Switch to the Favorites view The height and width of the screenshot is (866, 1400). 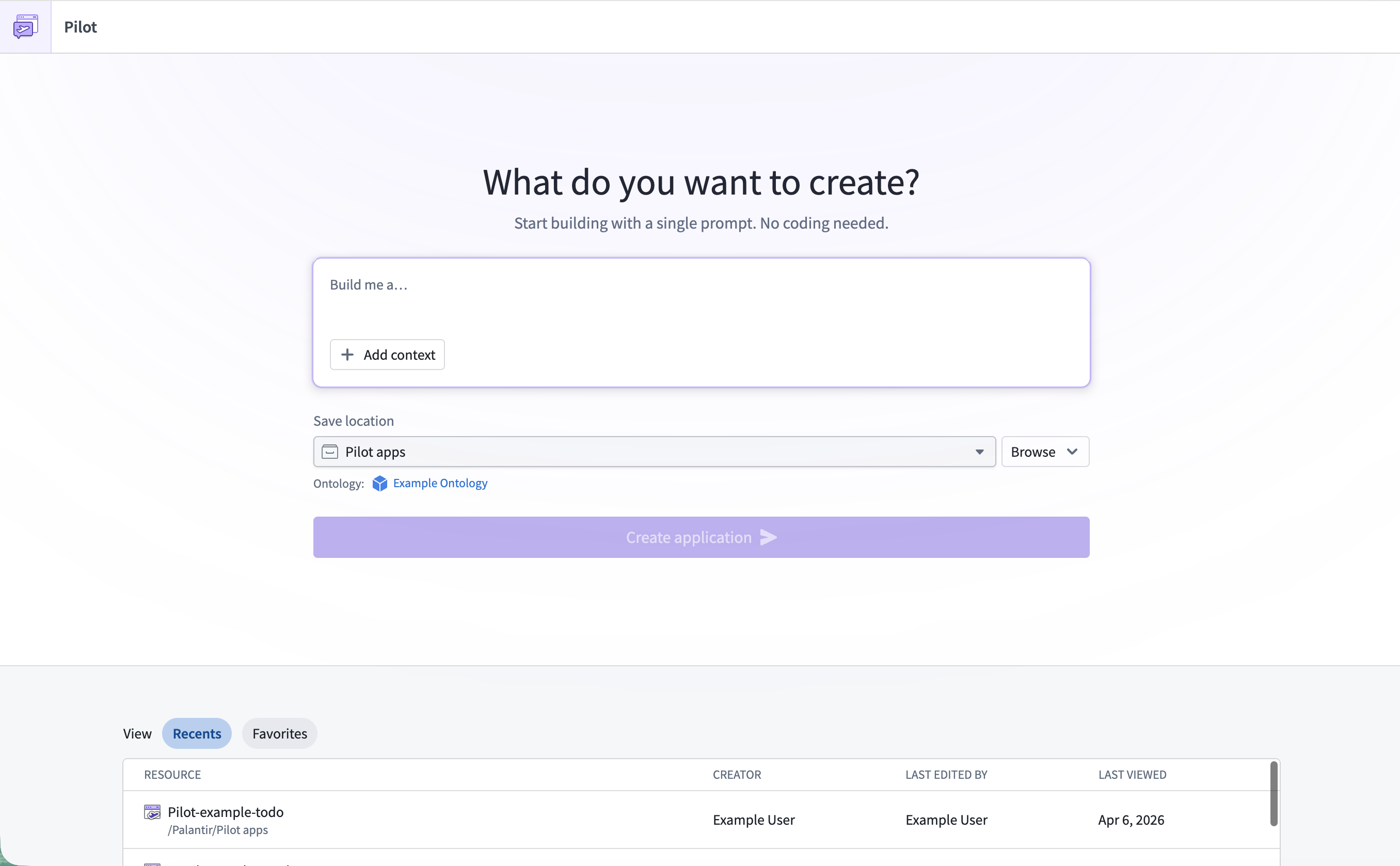(x=280, y=733)
